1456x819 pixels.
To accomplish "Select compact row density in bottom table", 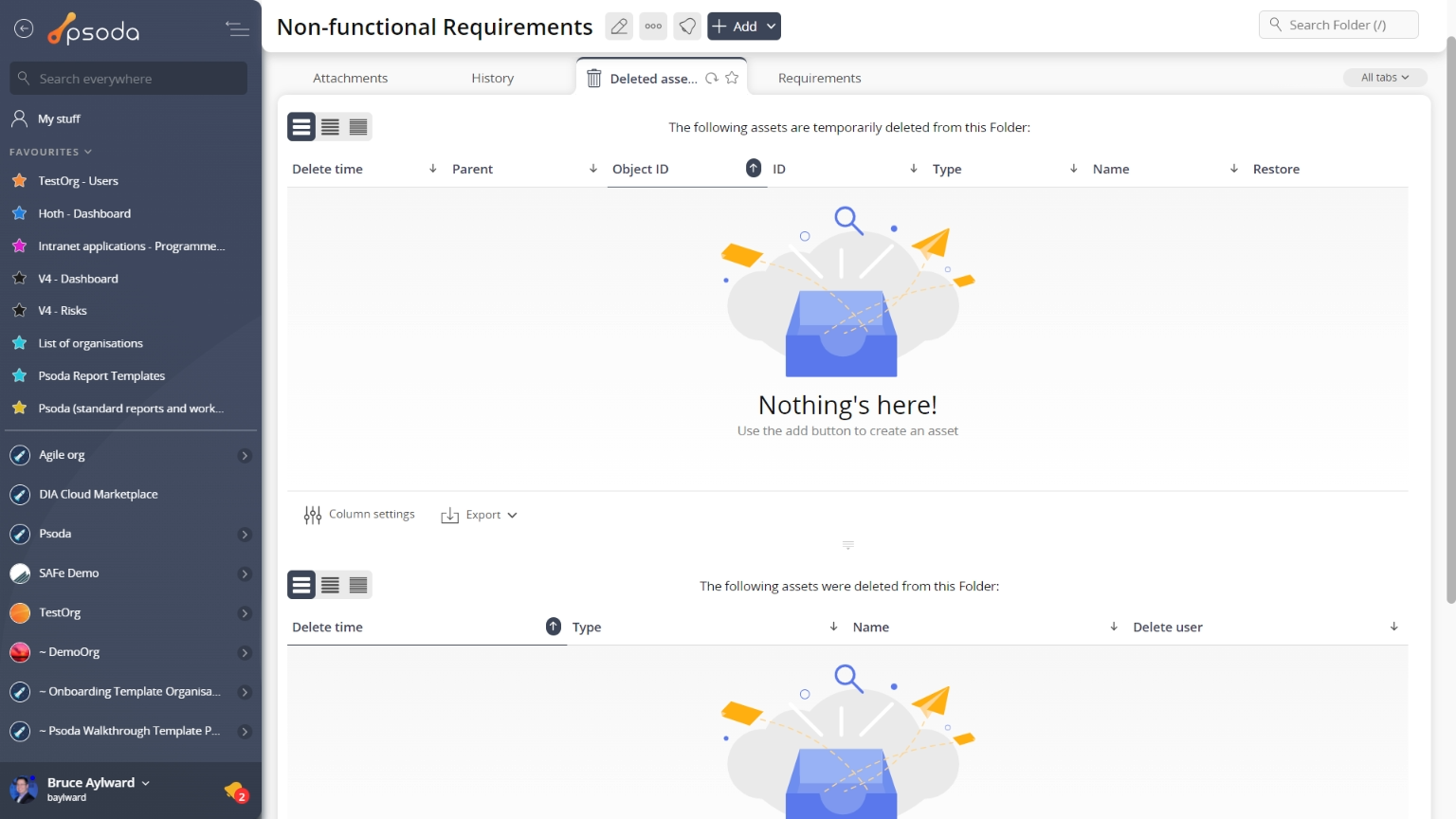I will (x=358, y=585).
